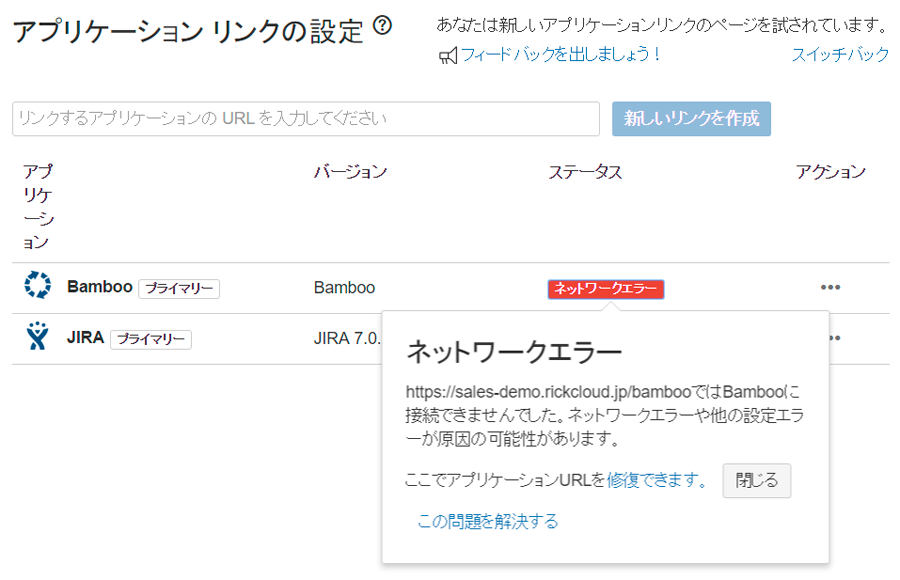Open the この問題を解決する link
This screenshot has height=580, width=900.
click(488, 521)
